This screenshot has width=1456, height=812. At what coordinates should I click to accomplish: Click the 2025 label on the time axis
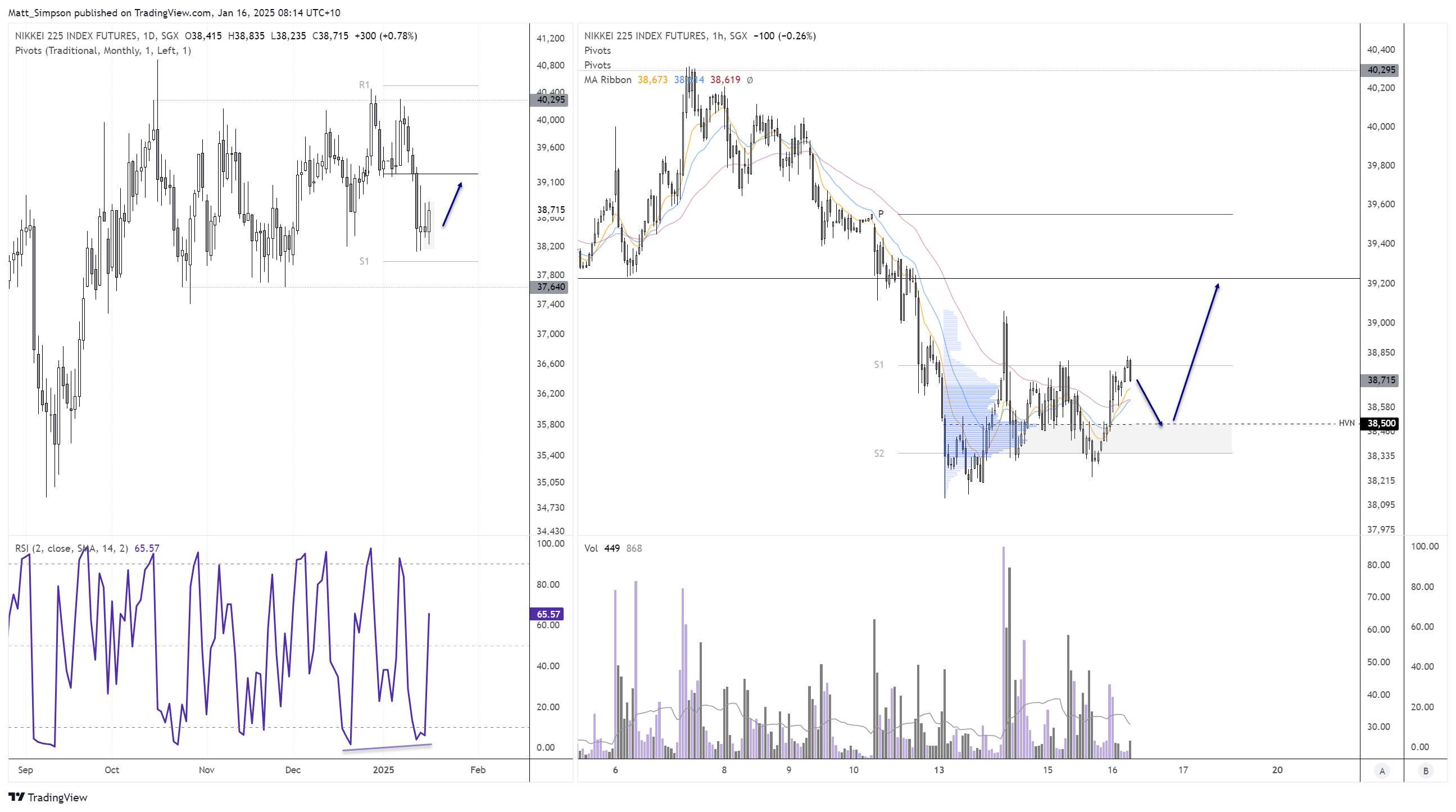pos(383,770)
